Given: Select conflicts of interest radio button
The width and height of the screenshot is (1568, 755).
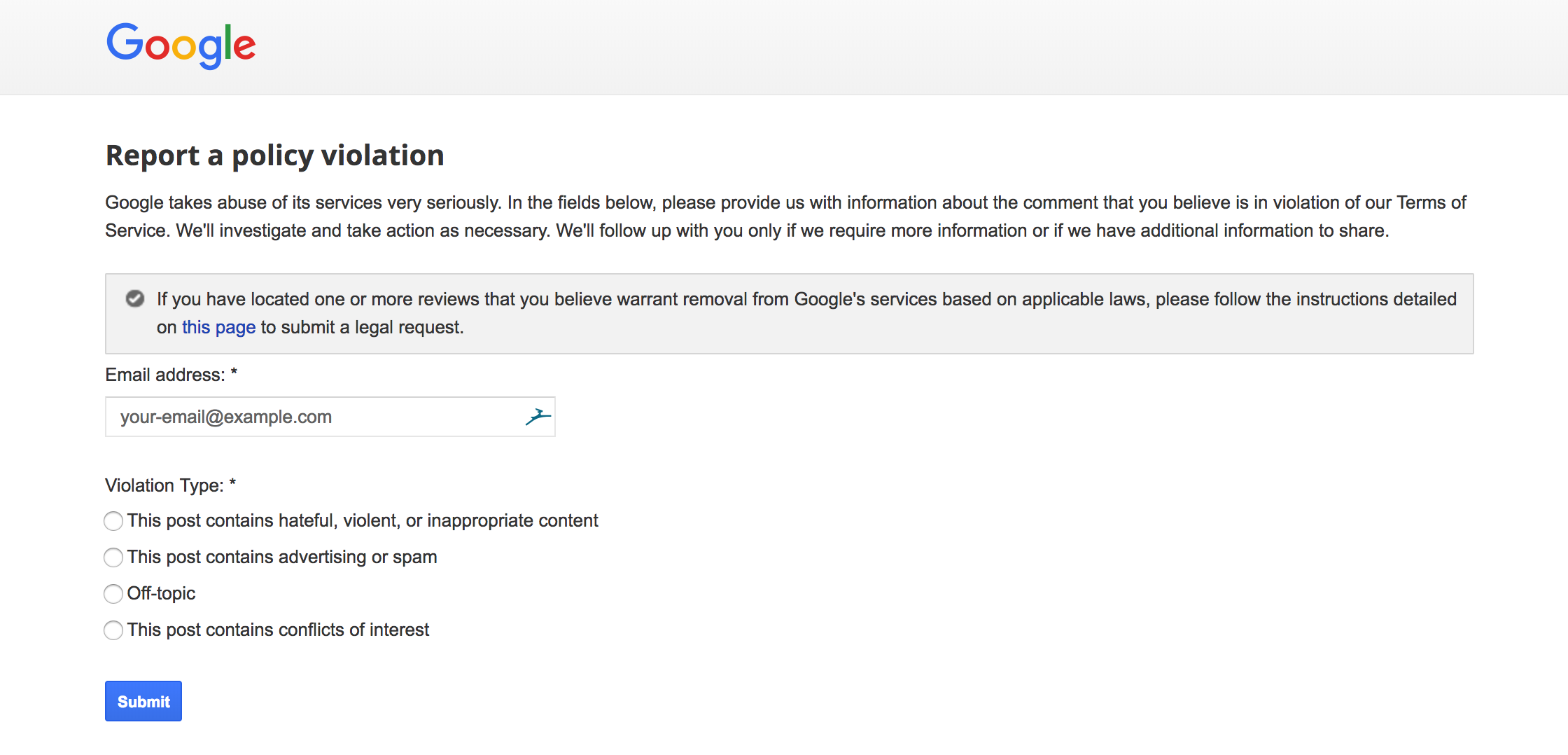Looking at the screenshot, I should click(113, 630).
